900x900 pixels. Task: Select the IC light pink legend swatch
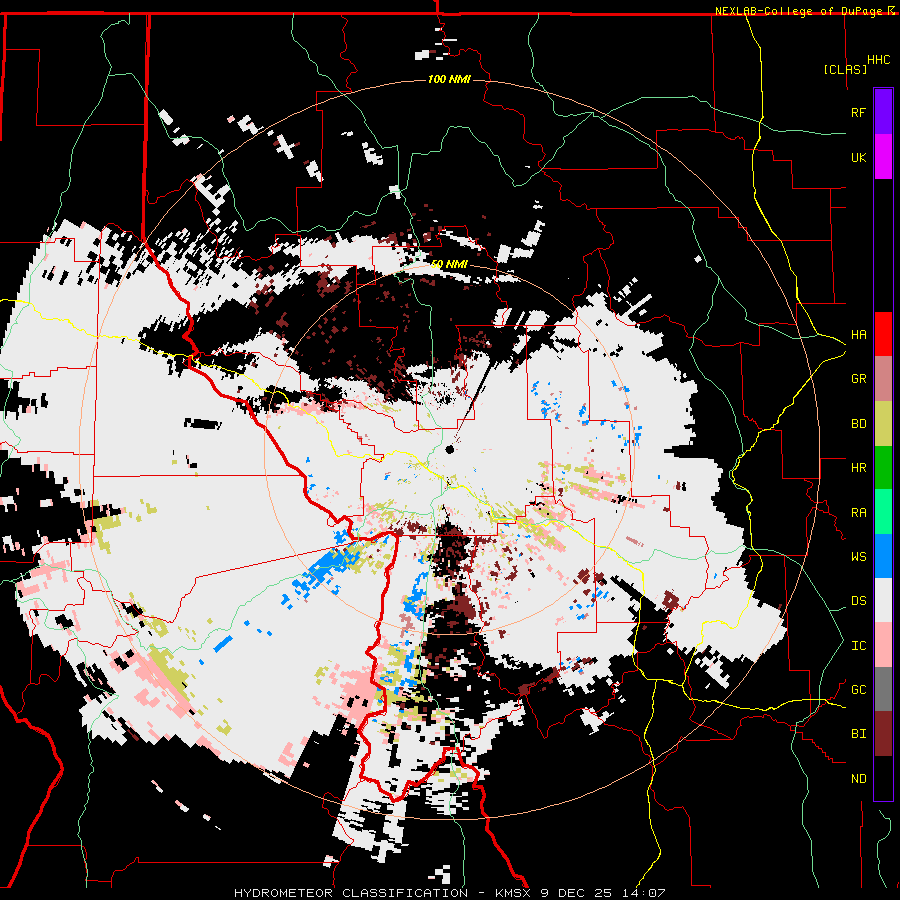tap(883, 645)
